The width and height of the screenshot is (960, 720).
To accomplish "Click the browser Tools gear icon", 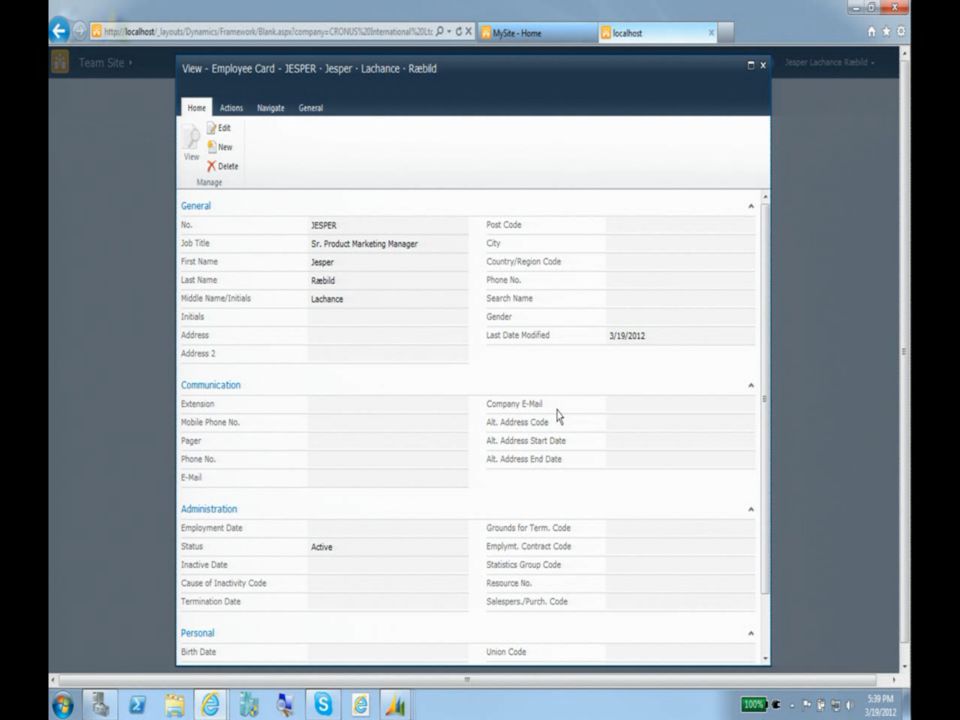I will [x=901, y=31].
